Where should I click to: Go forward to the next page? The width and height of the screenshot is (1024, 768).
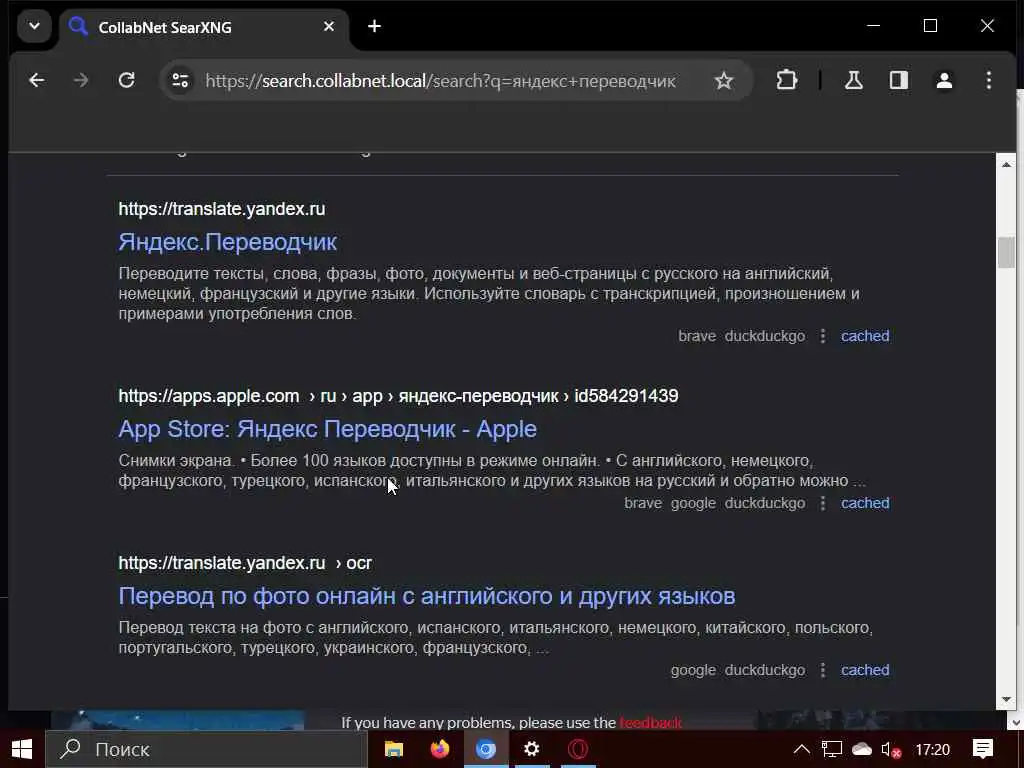tap(81, 80)
